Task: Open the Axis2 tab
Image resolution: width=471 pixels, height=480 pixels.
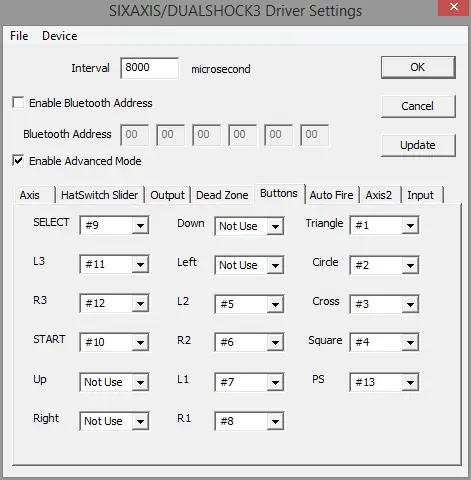Action: (x=379, y=195)
